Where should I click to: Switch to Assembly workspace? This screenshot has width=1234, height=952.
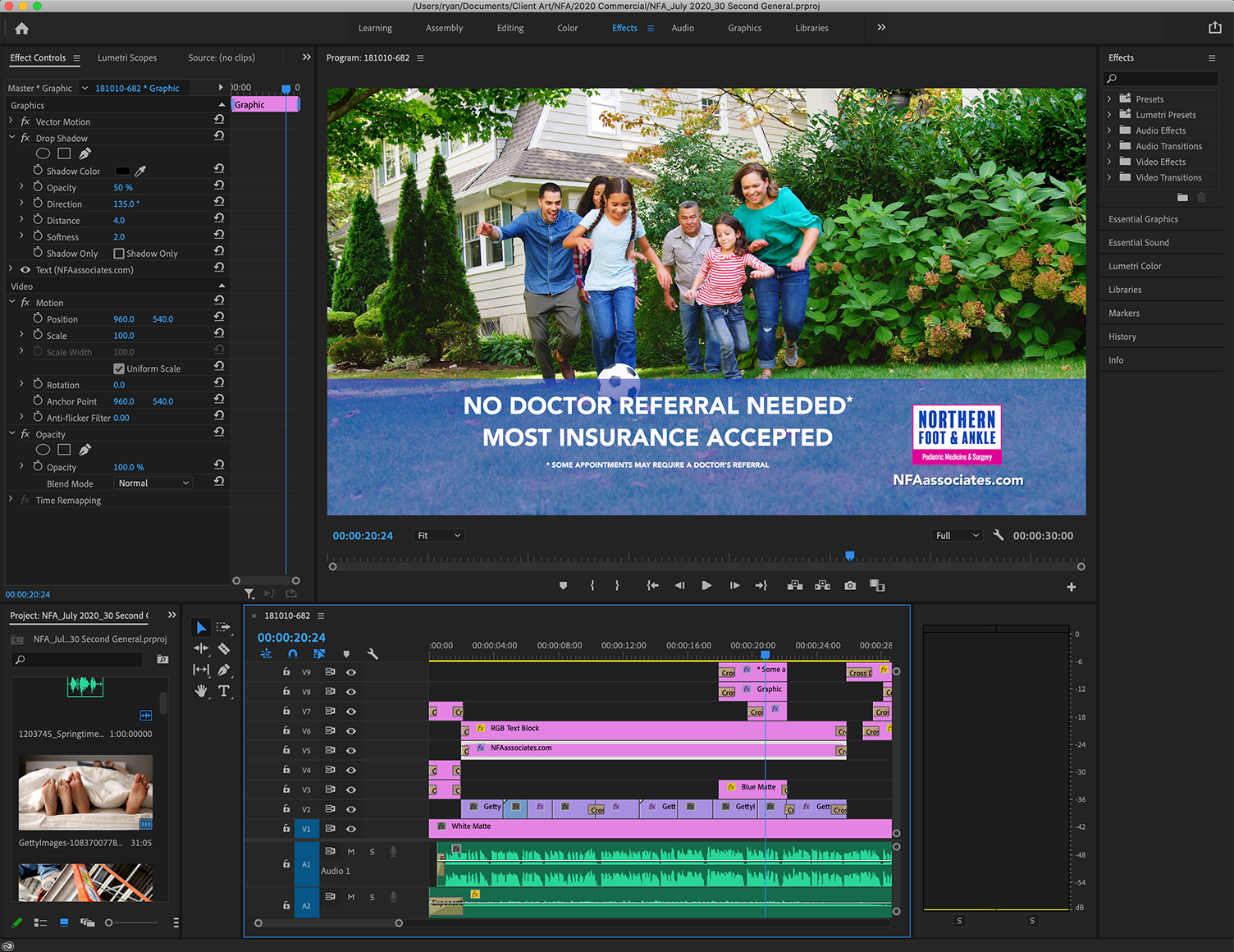[444, 28]
